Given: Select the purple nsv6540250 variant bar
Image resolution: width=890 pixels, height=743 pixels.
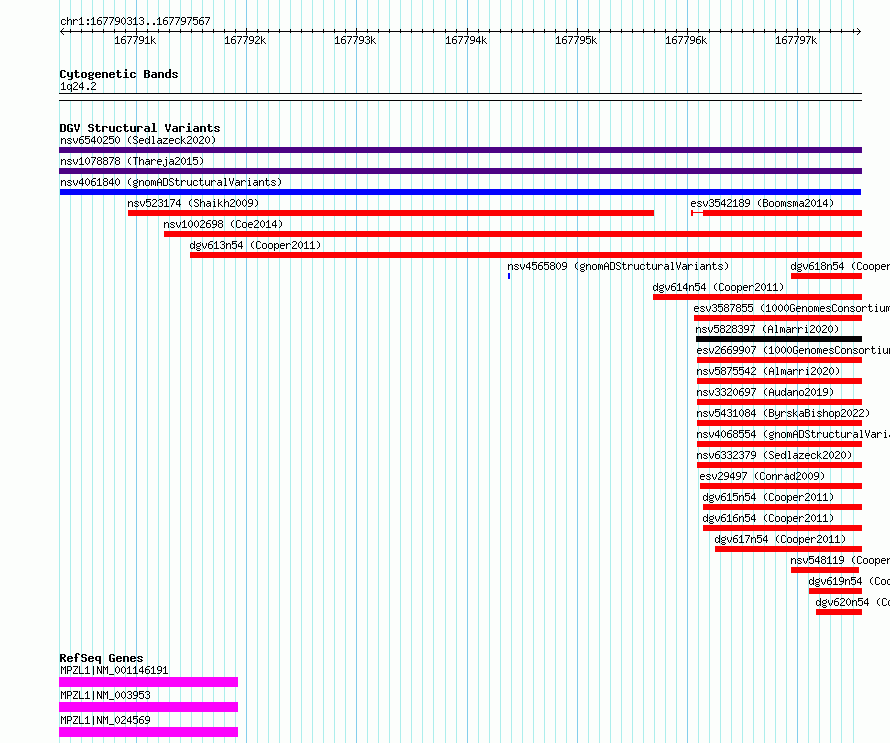Looking at the screenshot, I should click(460, 150).
